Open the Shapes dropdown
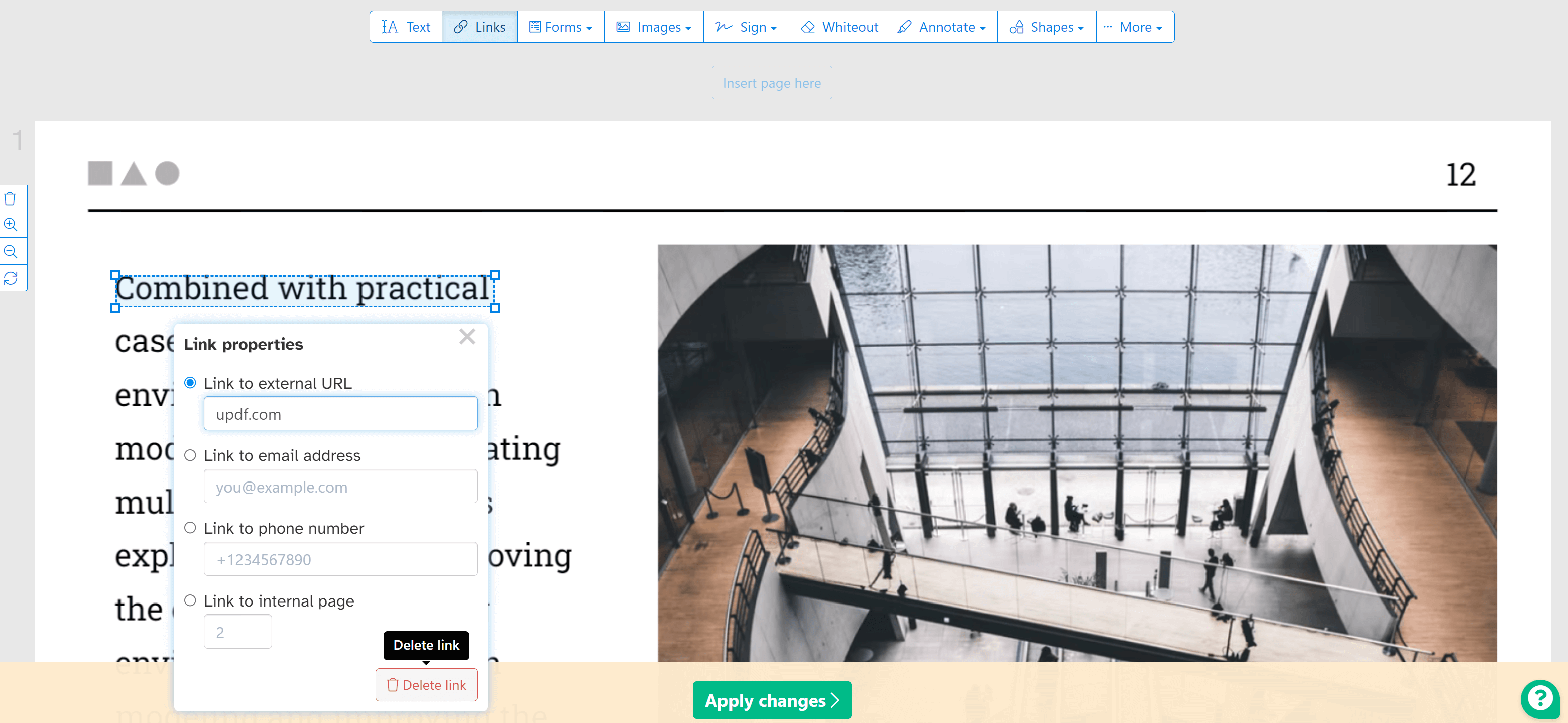Viewport: 1568px width, 723px height. 1045,27
